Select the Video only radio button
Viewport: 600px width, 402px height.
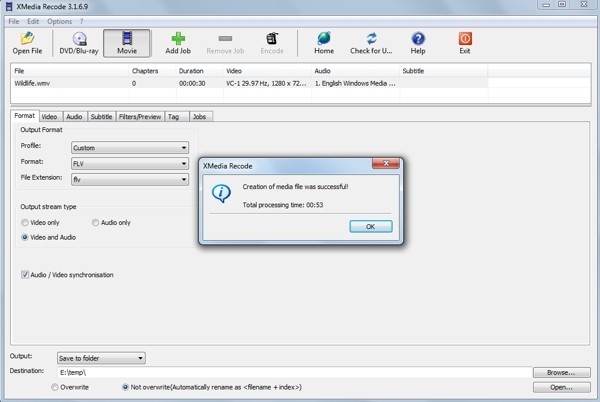point(25,223)
